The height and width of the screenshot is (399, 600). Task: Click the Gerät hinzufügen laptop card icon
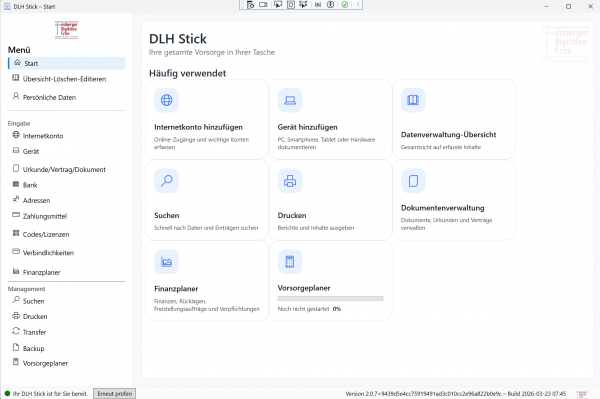290,100
